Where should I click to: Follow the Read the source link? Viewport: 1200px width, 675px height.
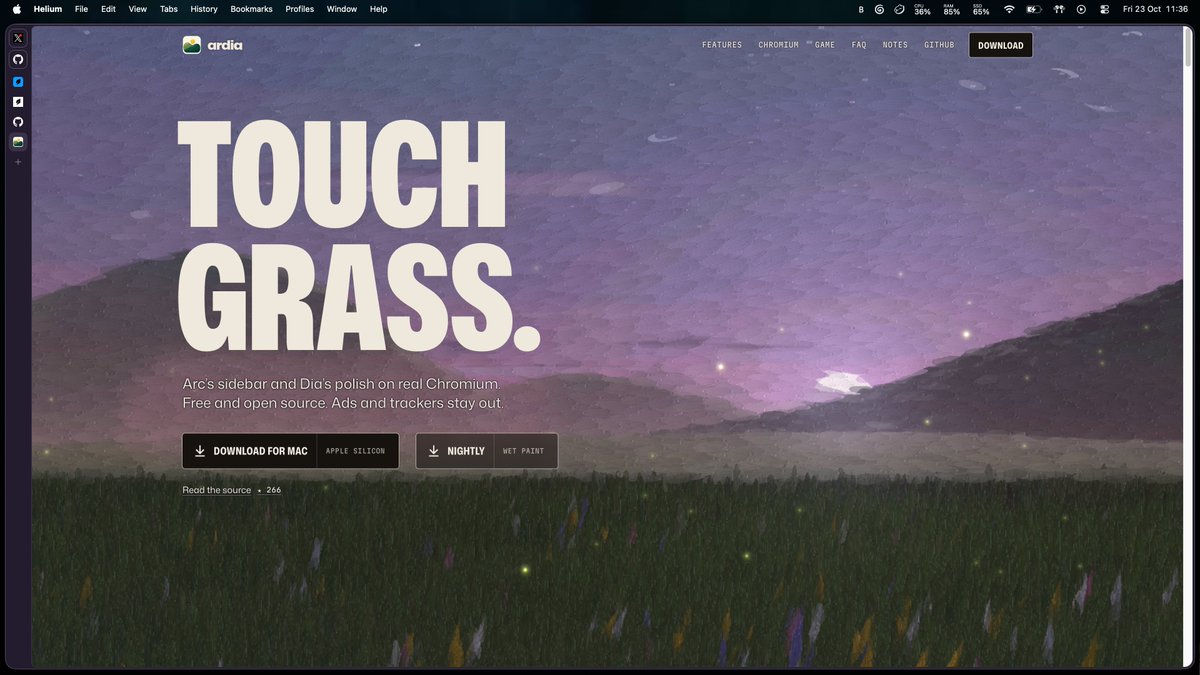[217, 490]
